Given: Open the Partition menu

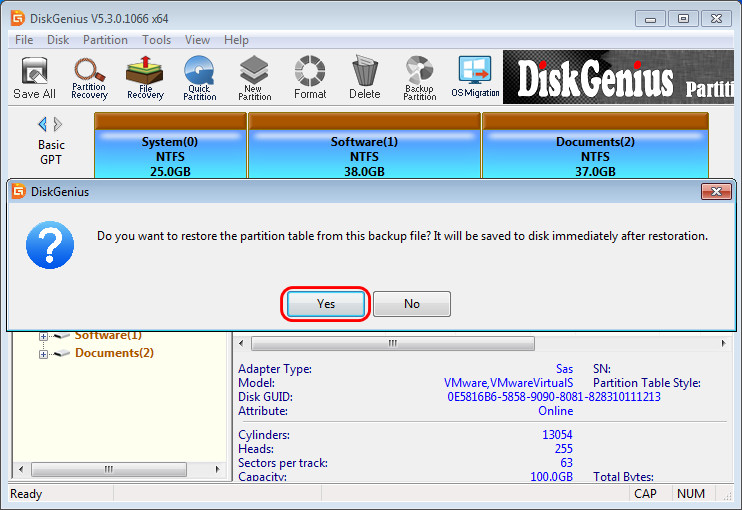Looking at the screenshot, I should (105, 40).
